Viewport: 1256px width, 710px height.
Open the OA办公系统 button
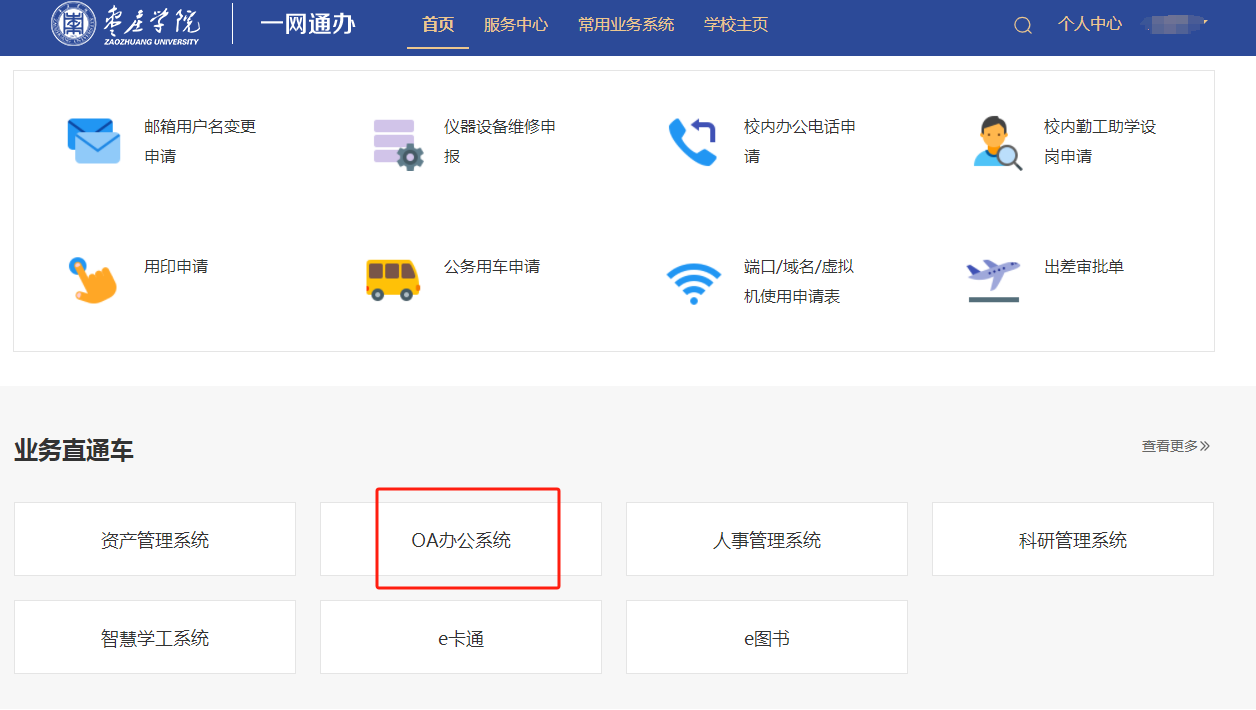tap(461, 540)
